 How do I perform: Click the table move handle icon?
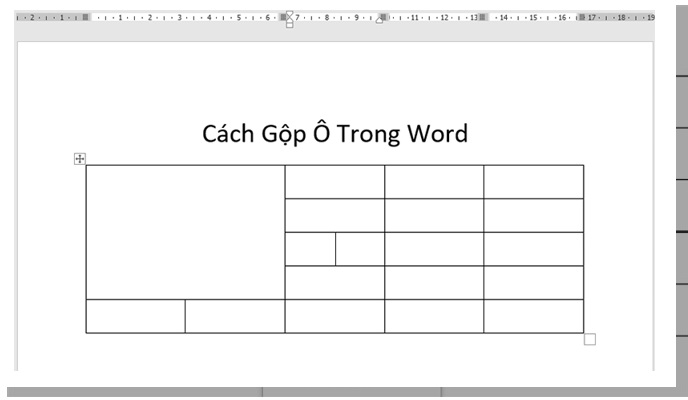click(80, 159)
